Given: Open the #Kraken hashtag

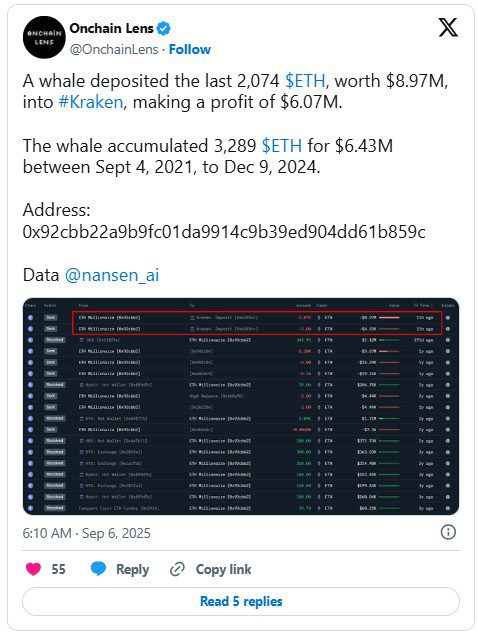Looking at the screenshot, I should pyautogui.click(x=91, y=102).
